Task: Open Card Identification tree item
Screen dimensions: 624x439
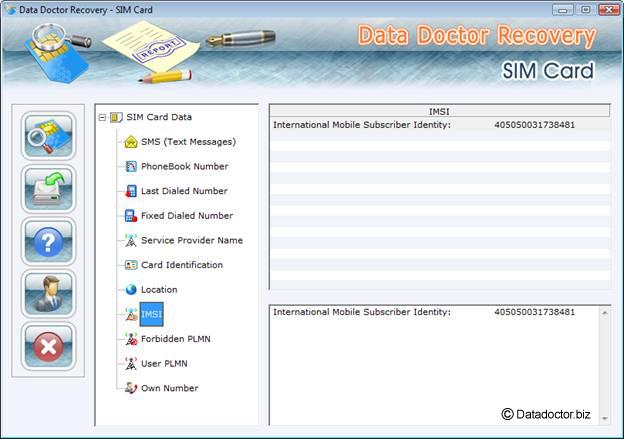Action: pos(182,265)
